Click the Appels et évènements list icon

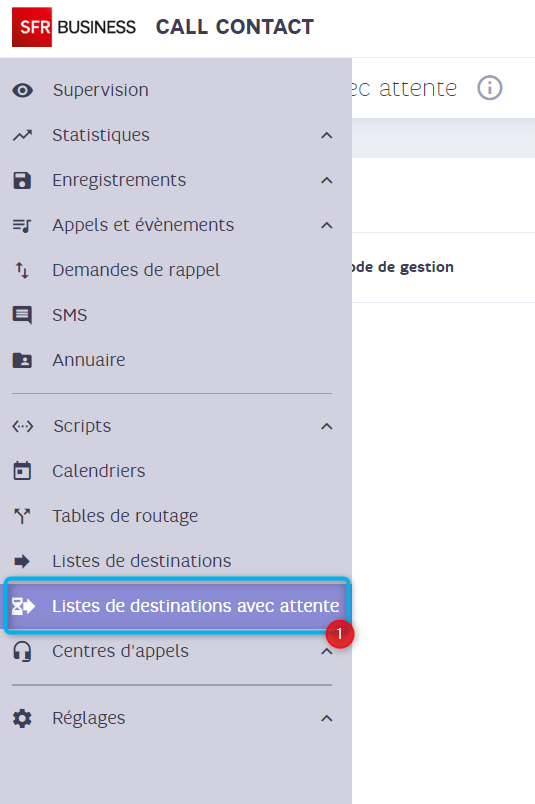point(22,225)
